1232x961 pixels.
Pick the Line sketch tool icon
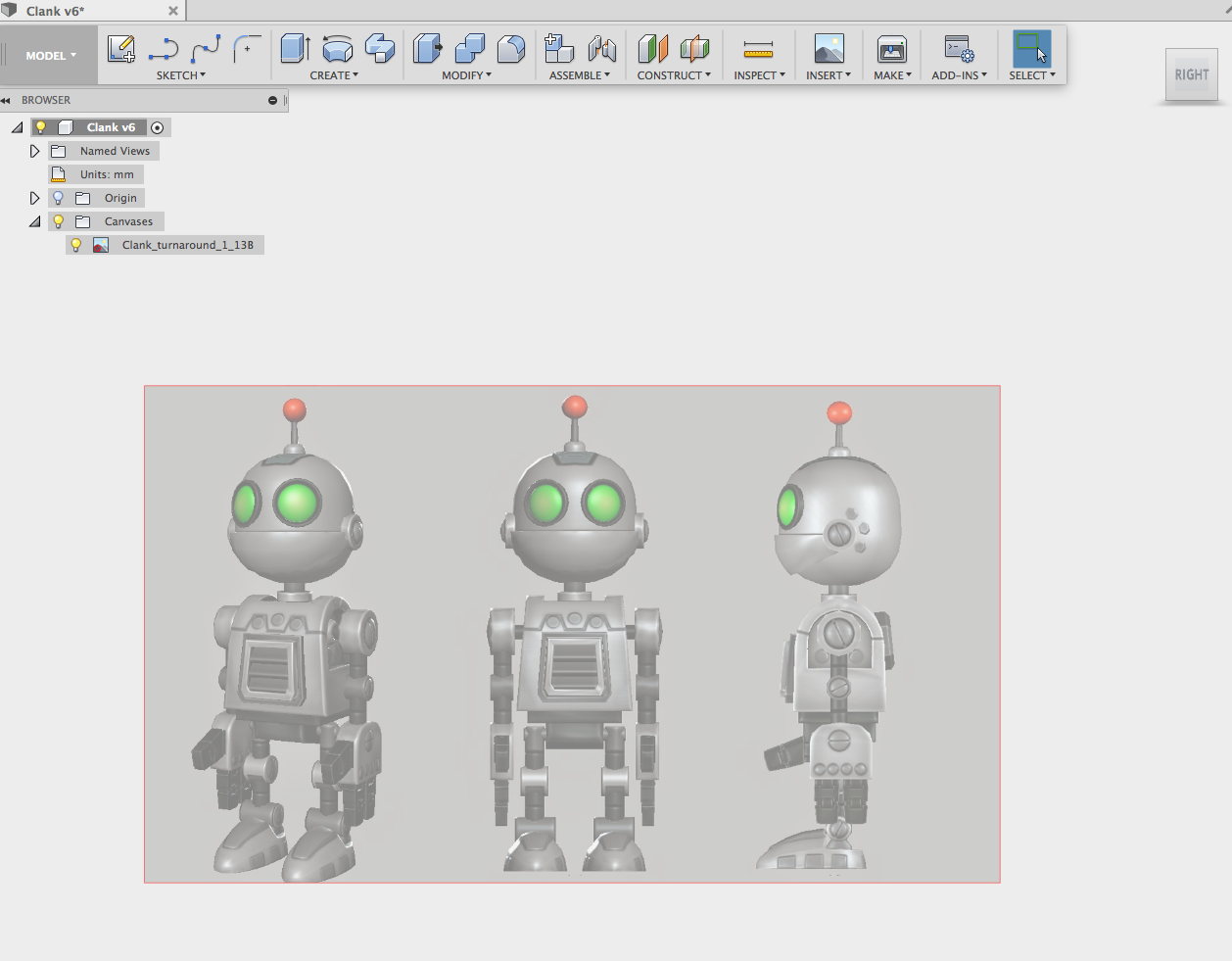click(x=164, y=48)
